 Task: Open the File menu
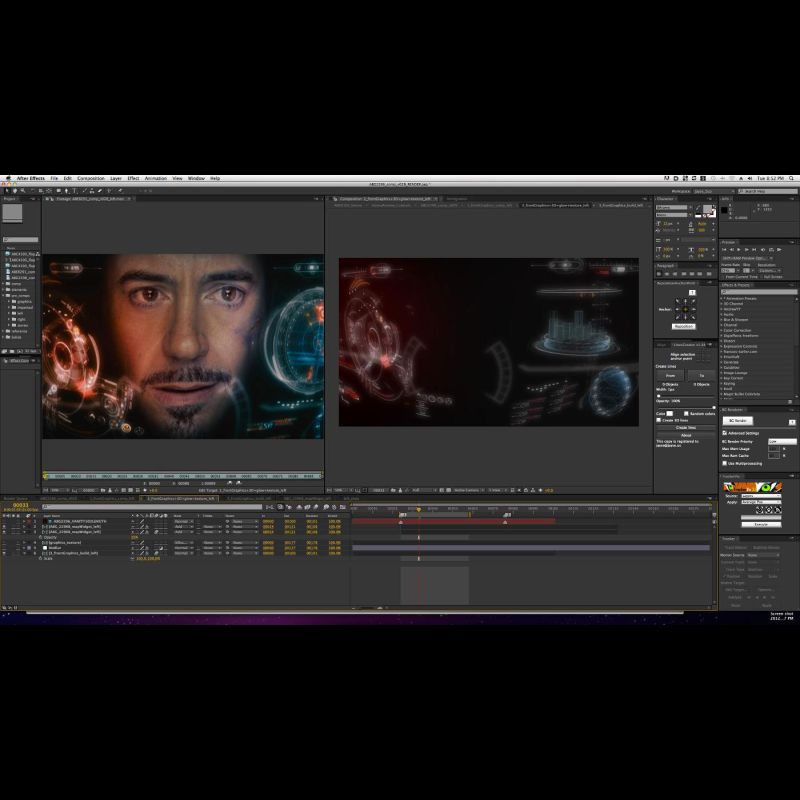pos(54,179)
